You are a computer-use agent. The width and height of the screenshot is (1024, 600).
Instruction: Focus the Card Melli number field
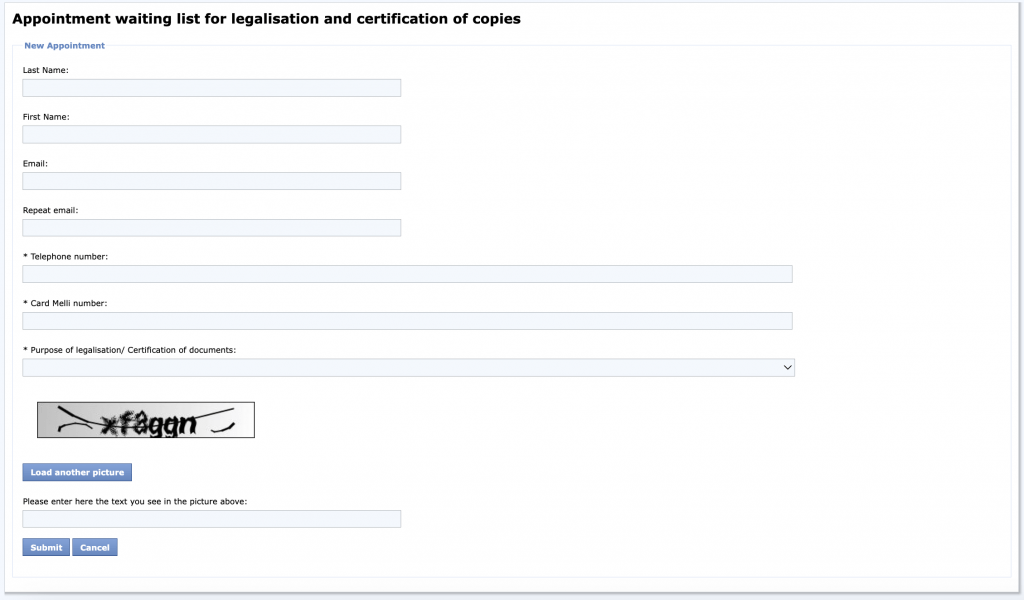click(407, 321)
